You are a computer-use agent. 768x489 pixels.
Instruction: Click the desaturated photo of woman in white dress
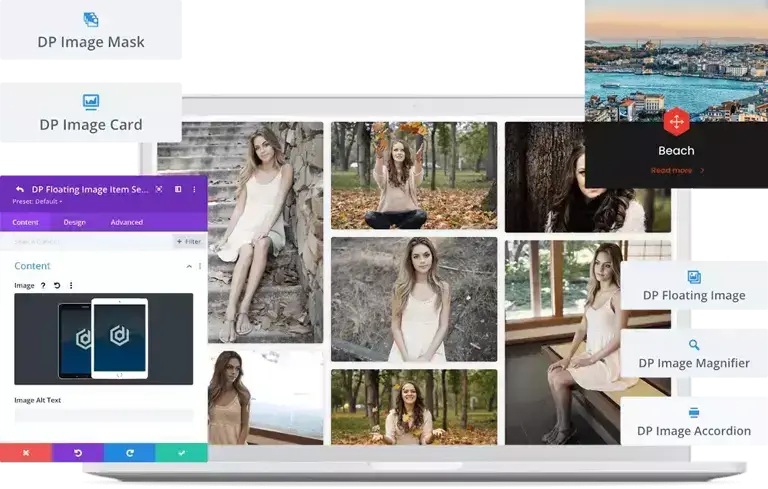point(414,299)
